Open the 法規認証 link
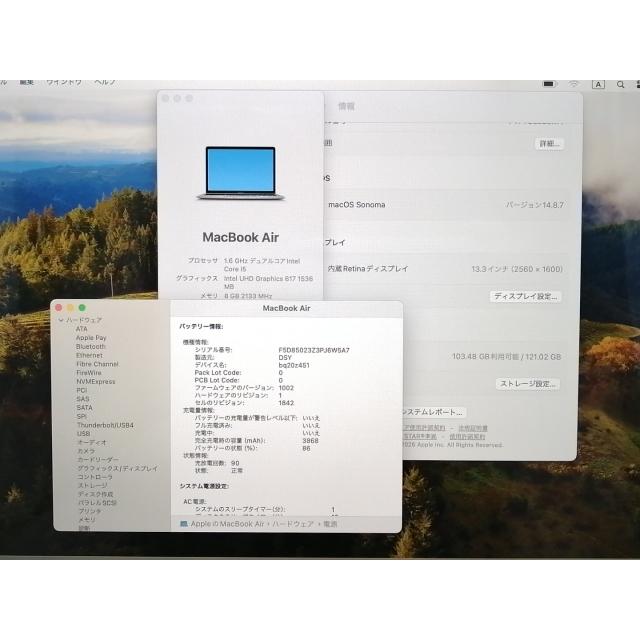 pos(473,428)
